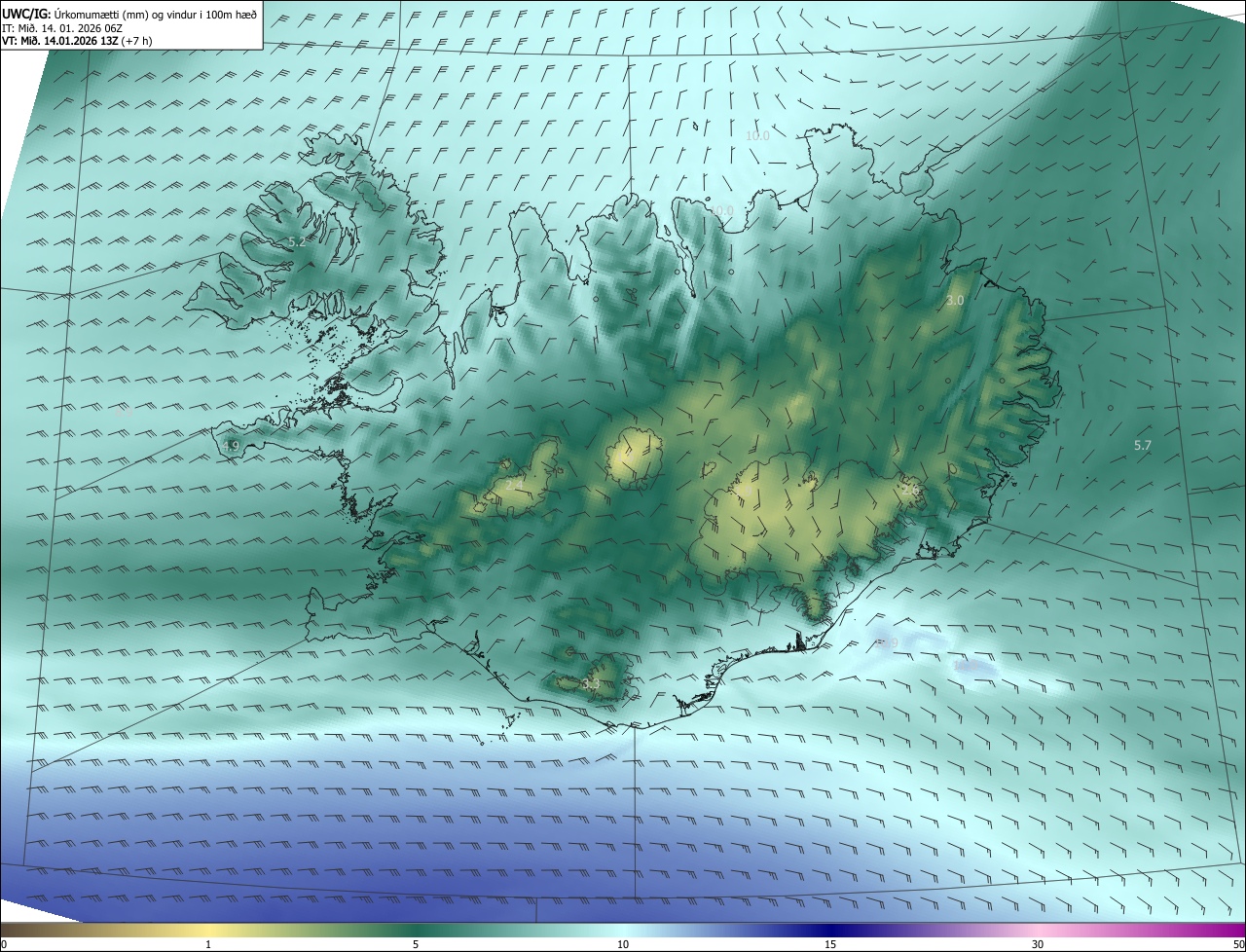The image size is (1246, 952).
Task: Click the precipitation color scale bar
Action: (623, 930)
